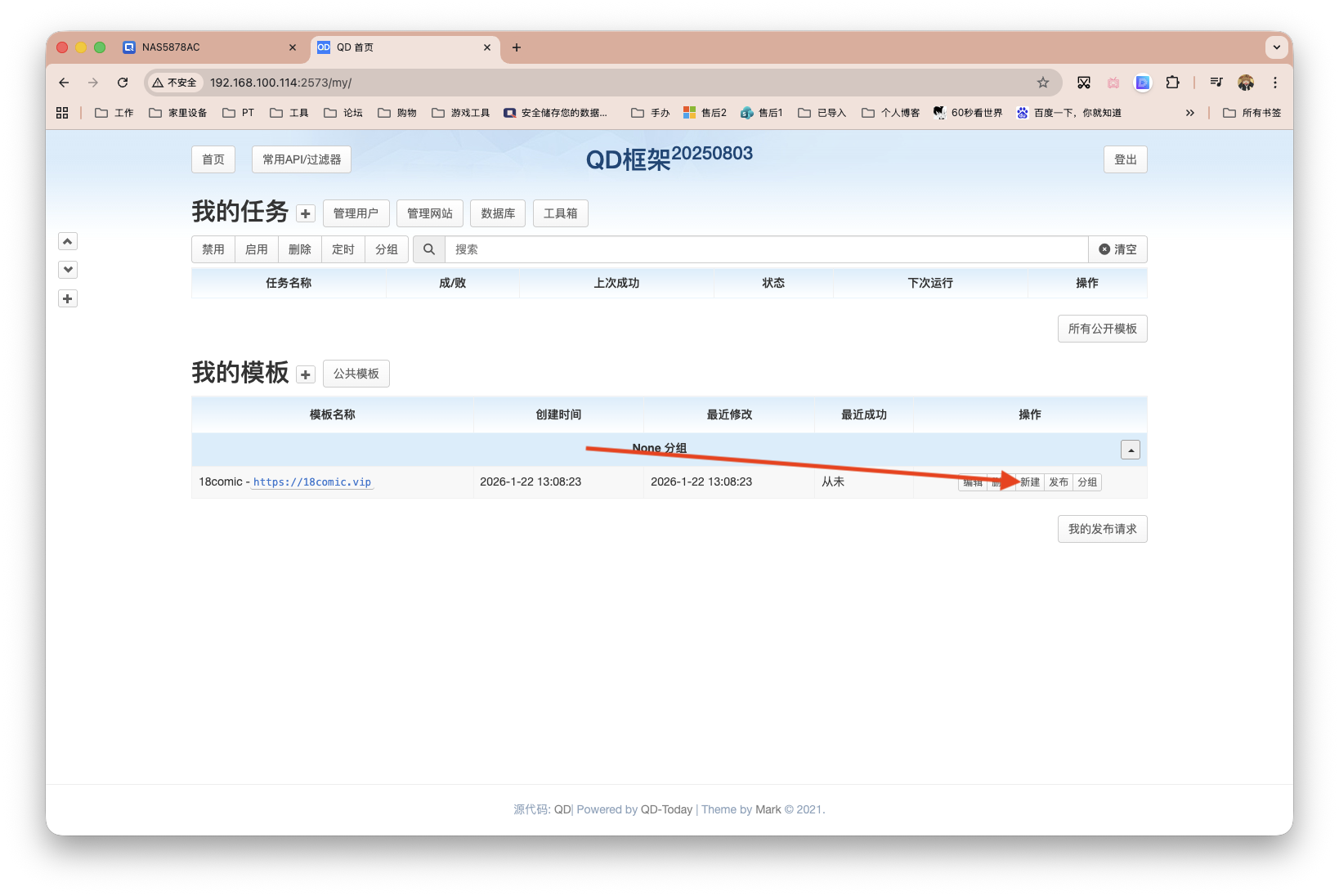The height and width of the screenshot is (896, 1339).
Task: Open the 工具箱 toolbox
Action: coord(560,213)
